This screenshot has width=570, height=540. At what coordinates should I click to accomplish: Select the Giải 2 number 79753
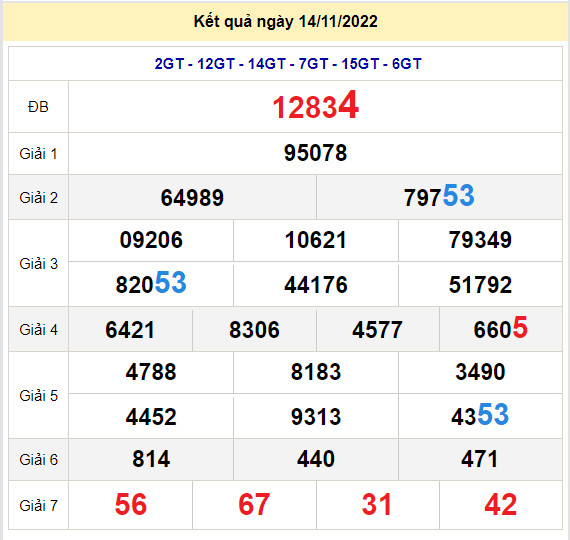click(x=439, y=196)
